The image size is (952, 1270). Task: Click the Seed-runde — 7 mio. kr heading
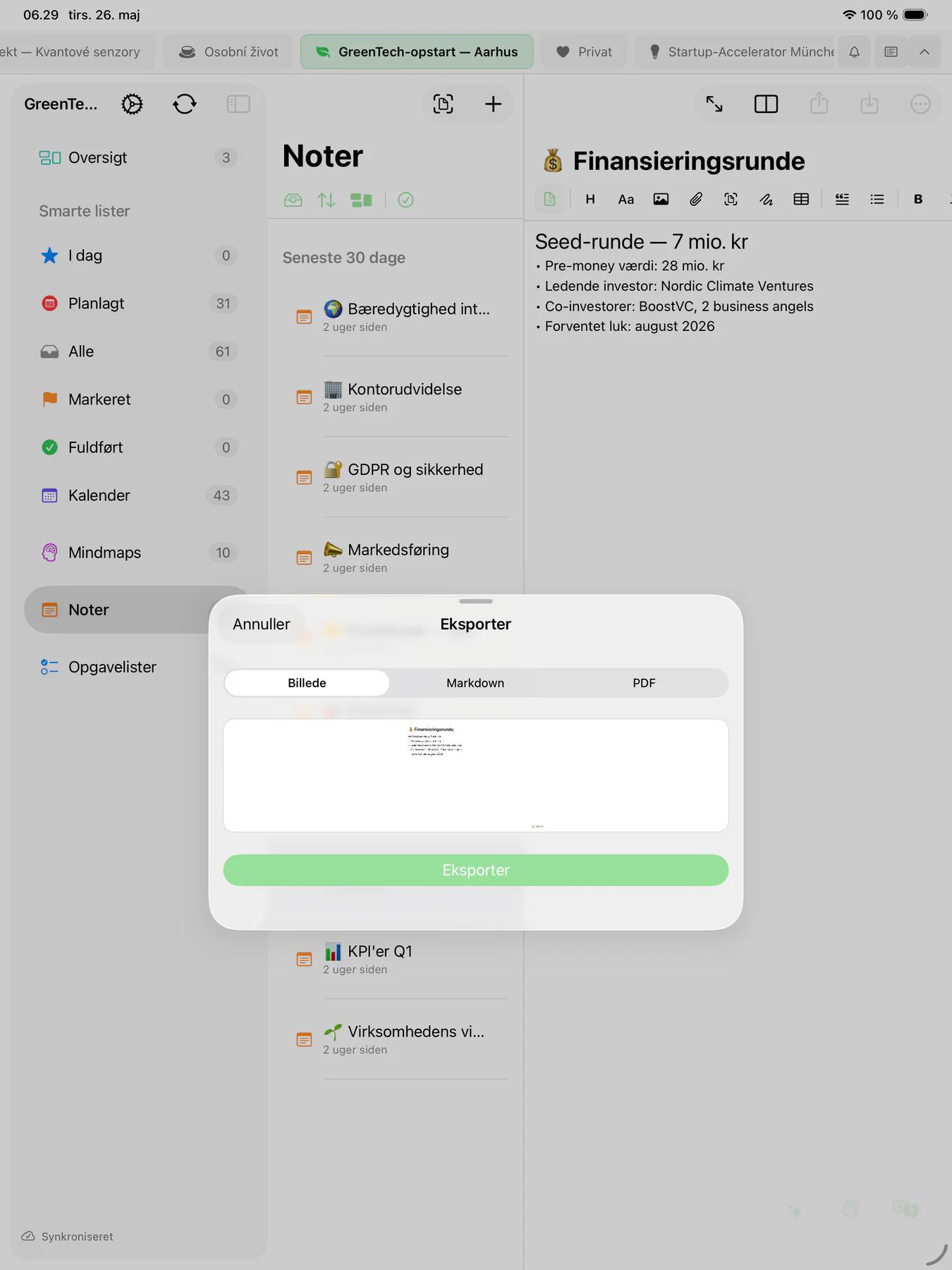pyautogui.click(x=641, y=242)
